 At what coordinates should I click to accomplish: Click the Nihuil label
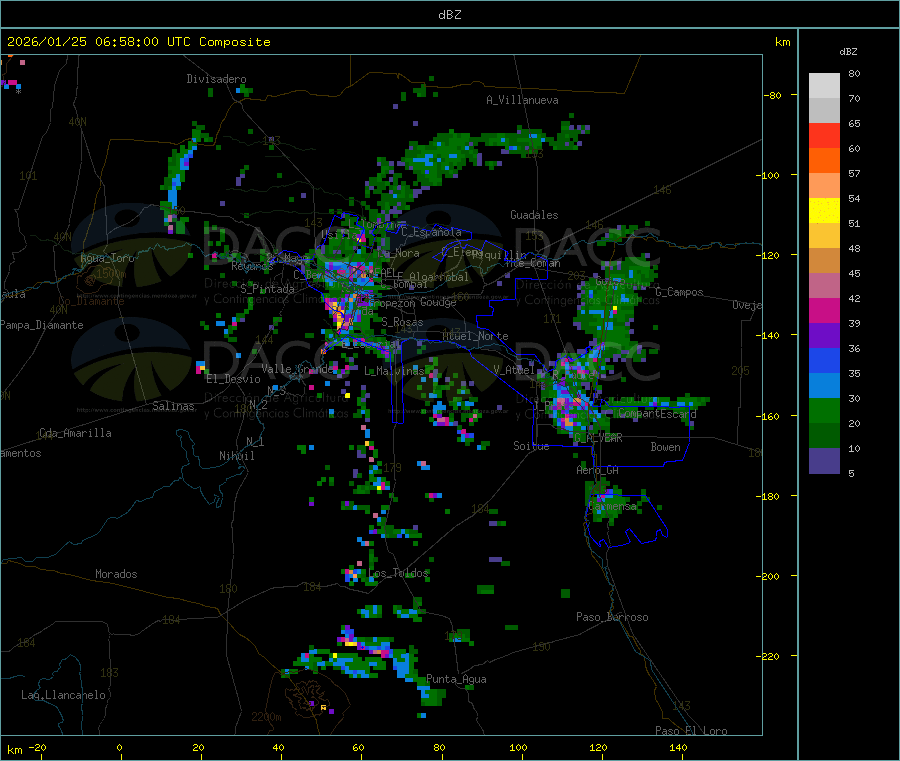pos(237,456)
